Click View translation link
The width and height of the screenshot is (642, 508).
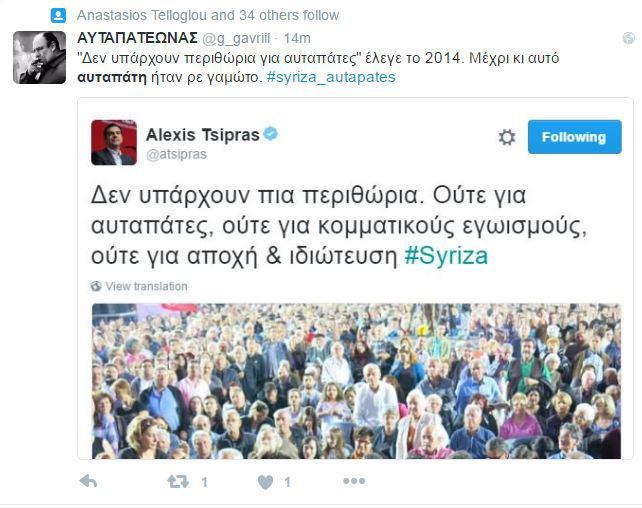(146, 286)
